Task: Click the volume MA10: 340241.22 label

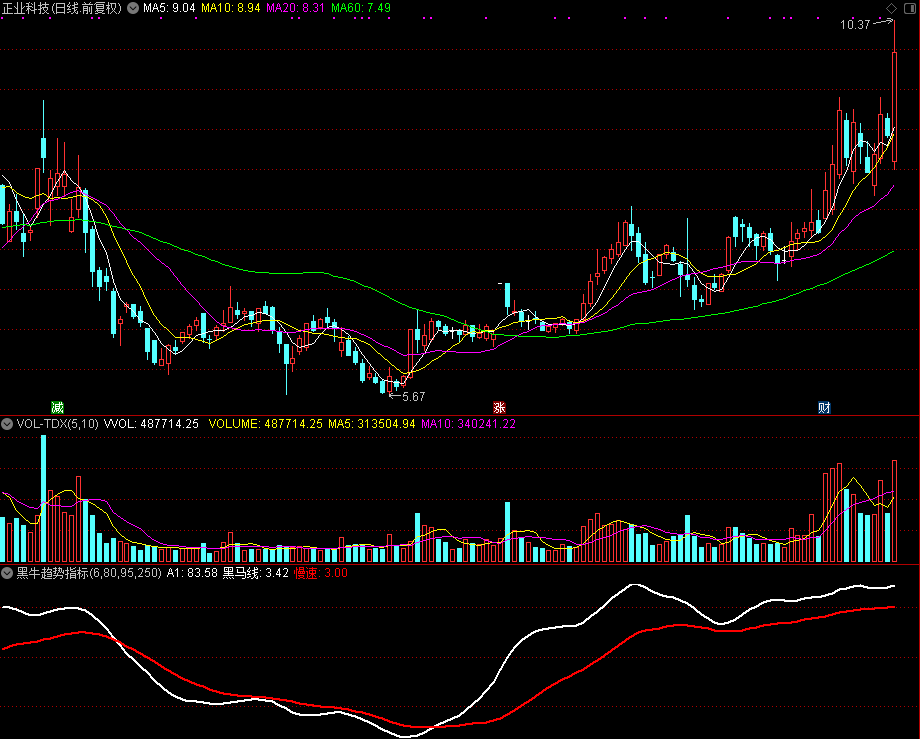Action: [x=468, y=423]
